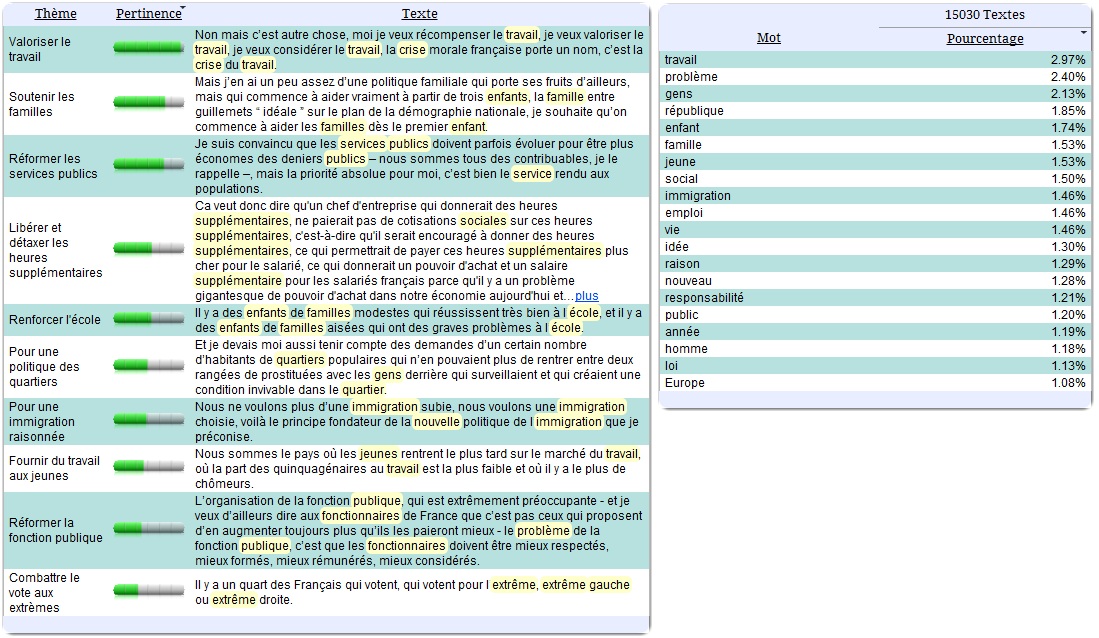Click the relevance bar for Soutenir les familles
Image resolution: width=1099 pixels, height=638 pixels.
(149, 102)
